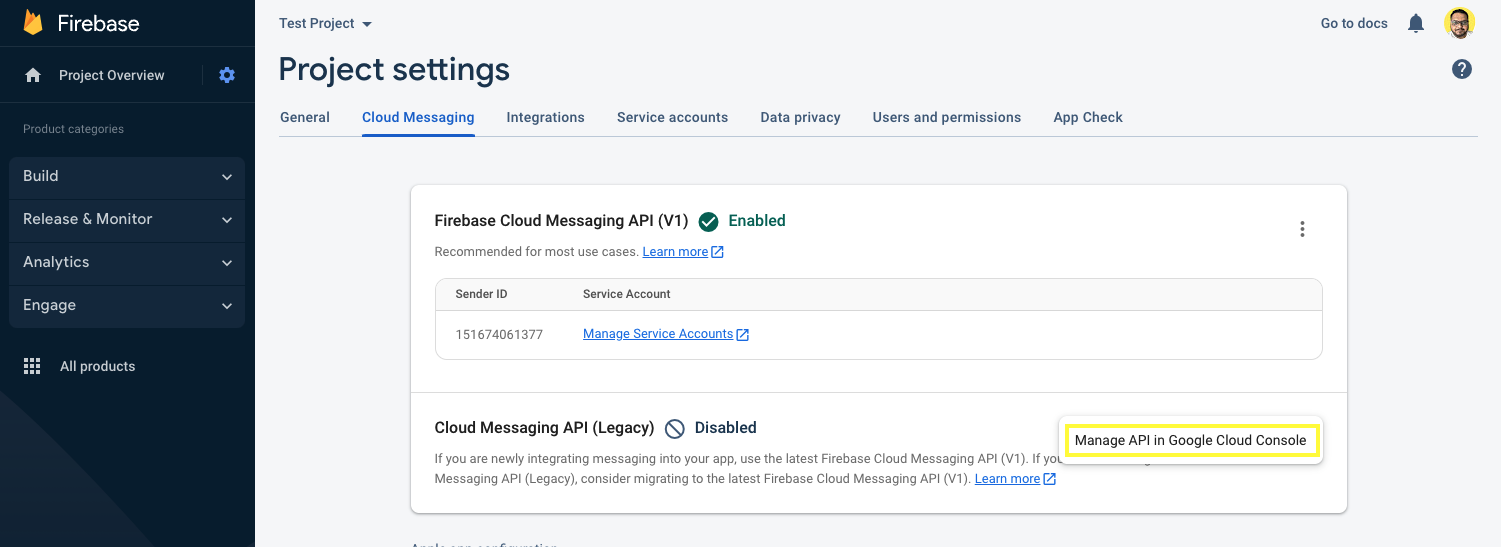Click the Project settings page title
1501x547 pixels.
(394, 69)
